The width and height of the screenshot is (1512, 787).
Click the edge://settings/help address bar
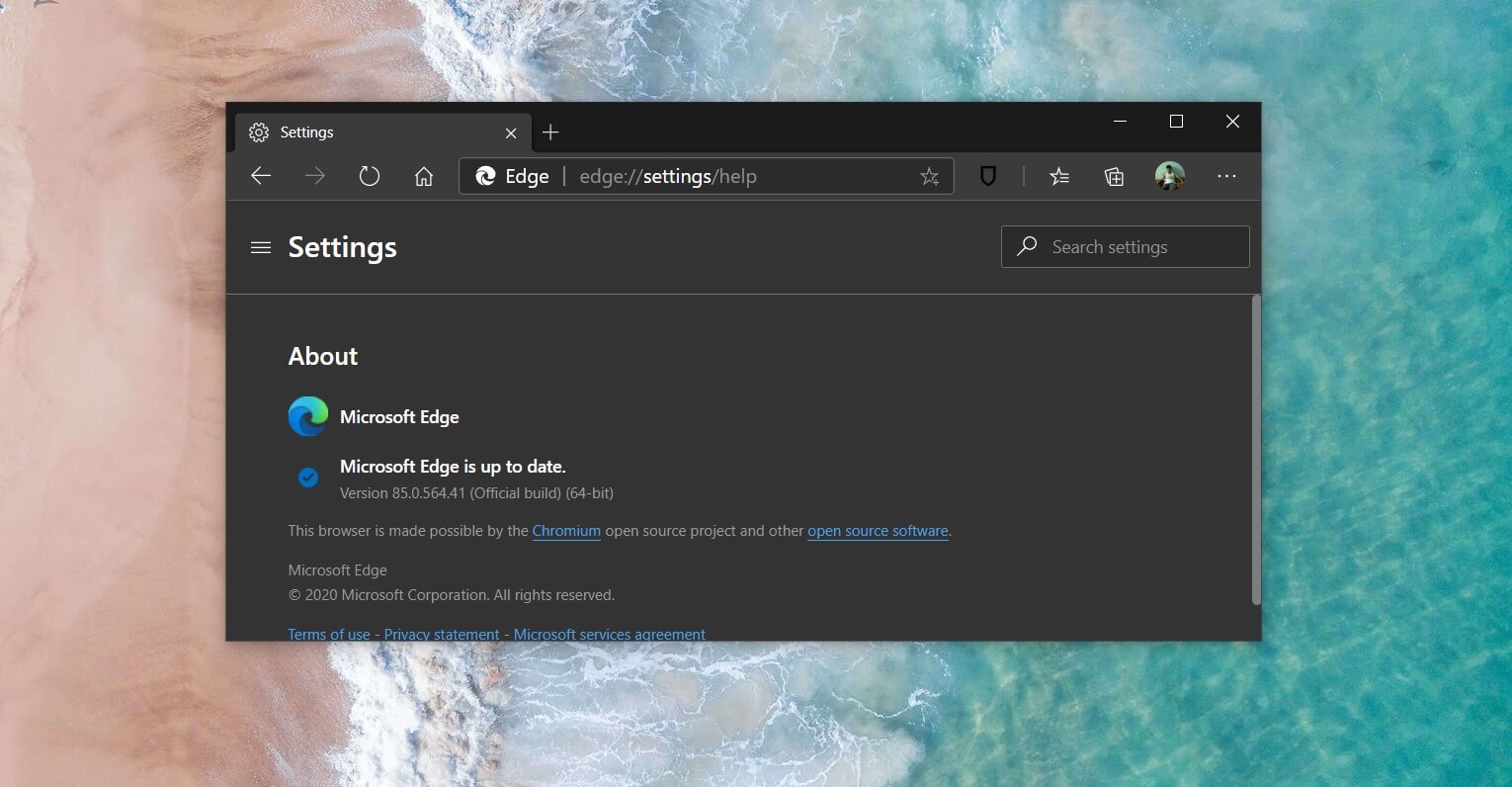(707, 176)
